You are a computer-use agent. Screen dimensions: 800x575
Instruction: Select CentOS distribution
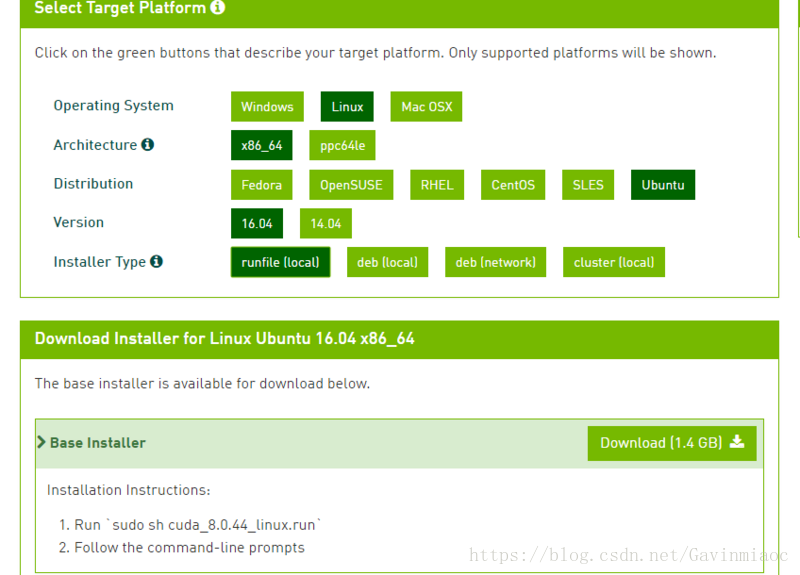[x=513, y=185]
